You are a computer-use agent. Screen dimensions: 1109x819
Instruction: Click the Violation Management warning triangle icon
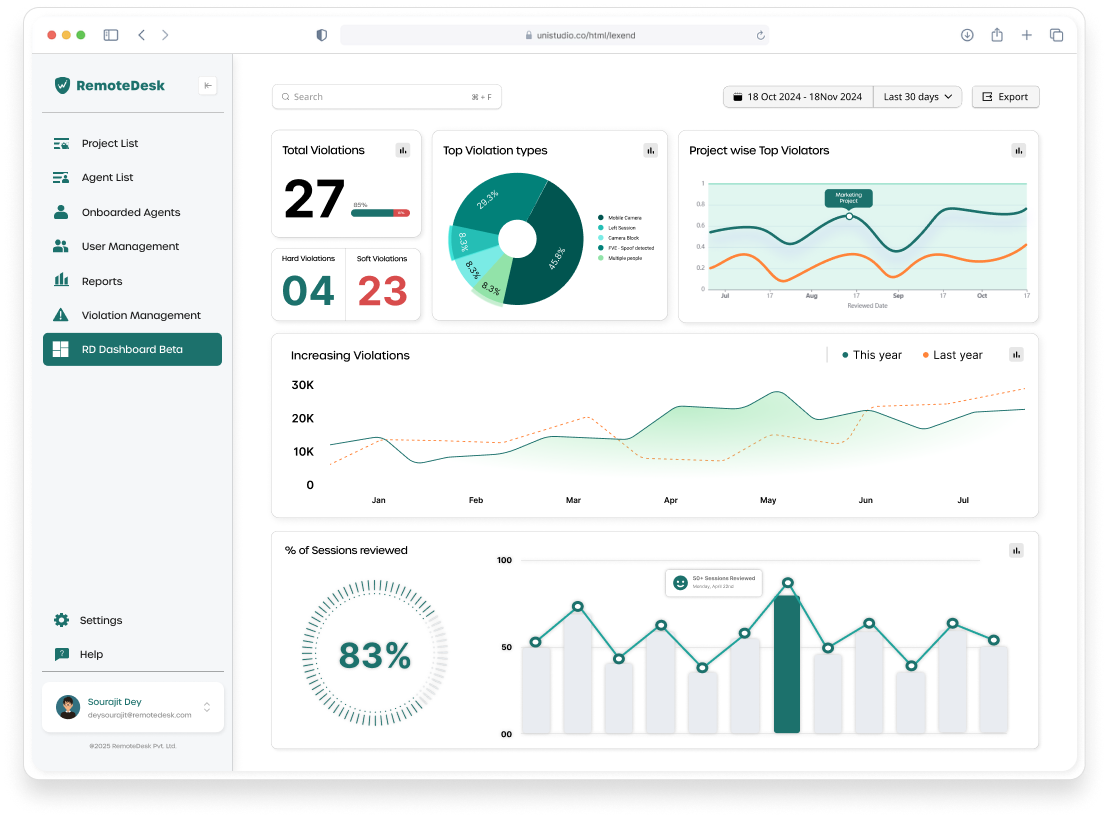tap(62, 315)
